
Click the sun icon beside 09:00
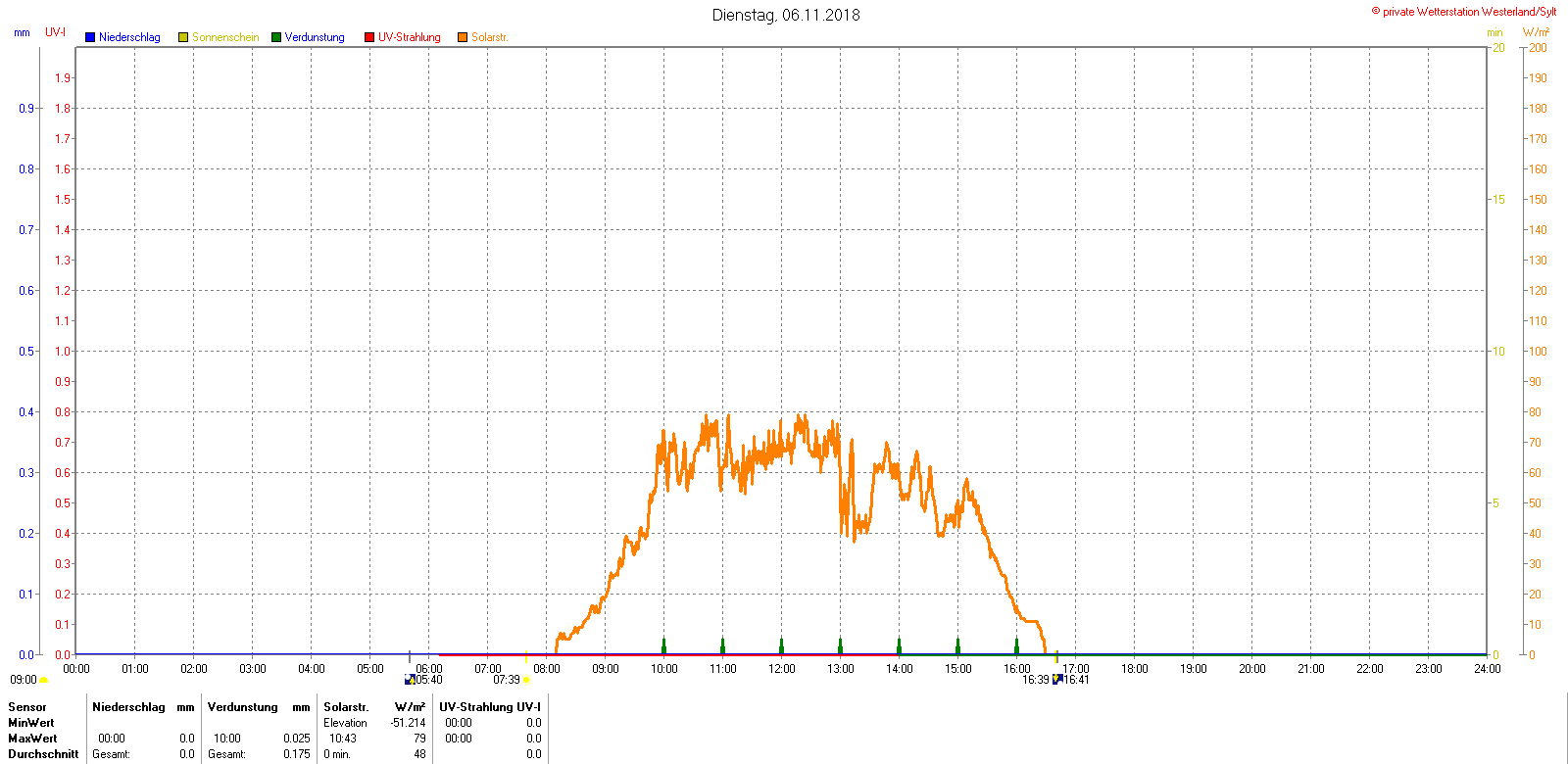[44, 680]
